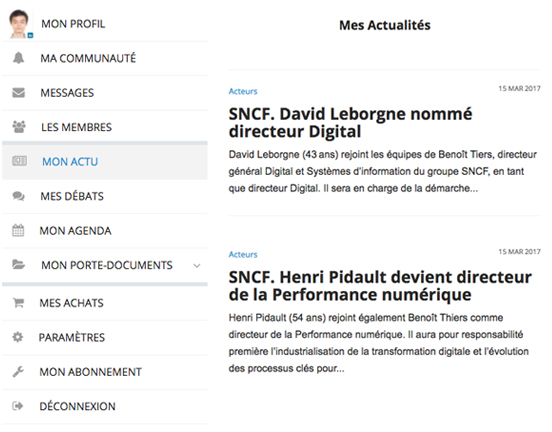This screenshot has height=432, width=552.
Task: Expand the Mon Porte-Documents chevron
Action: point(197,265)
